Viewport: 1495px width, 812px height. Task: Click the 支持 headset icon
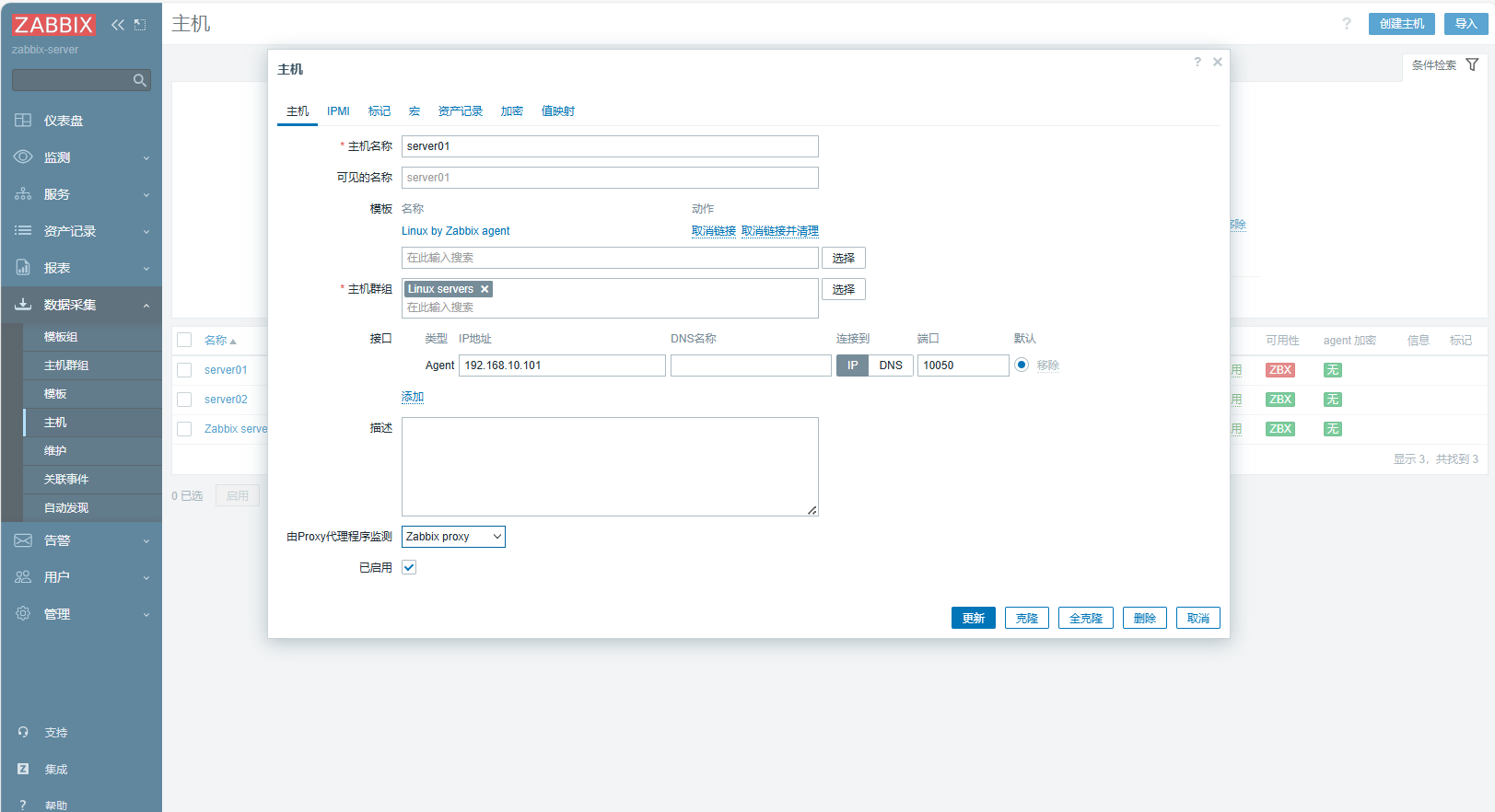tap(23, 733)
